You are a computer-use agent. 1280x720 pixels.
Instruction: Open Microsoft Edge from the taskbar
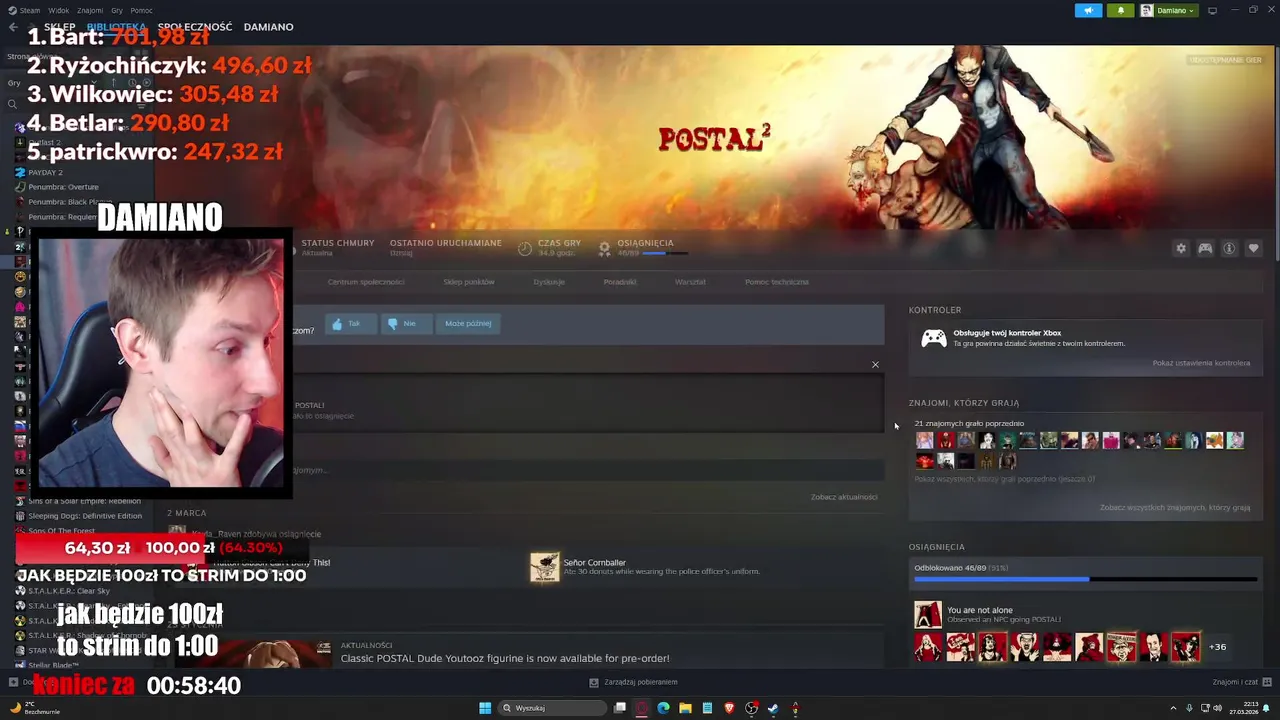(x=663, y=708)
